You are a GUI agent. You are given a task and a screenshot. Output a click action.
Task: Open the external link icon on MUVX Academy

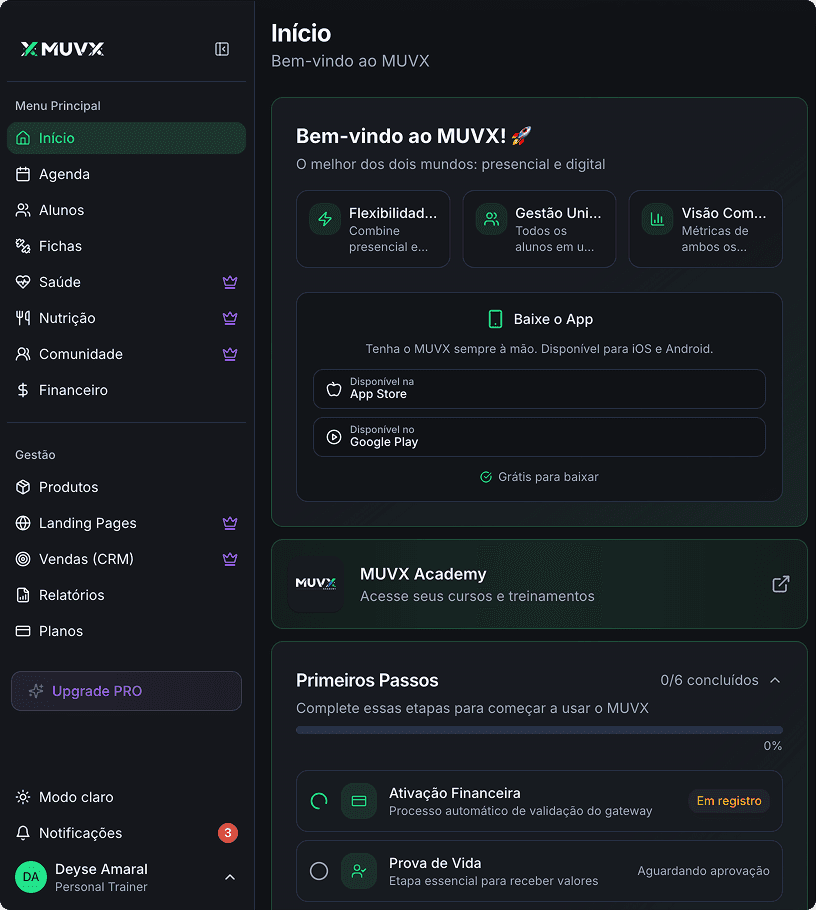click(x=780, y=583)
